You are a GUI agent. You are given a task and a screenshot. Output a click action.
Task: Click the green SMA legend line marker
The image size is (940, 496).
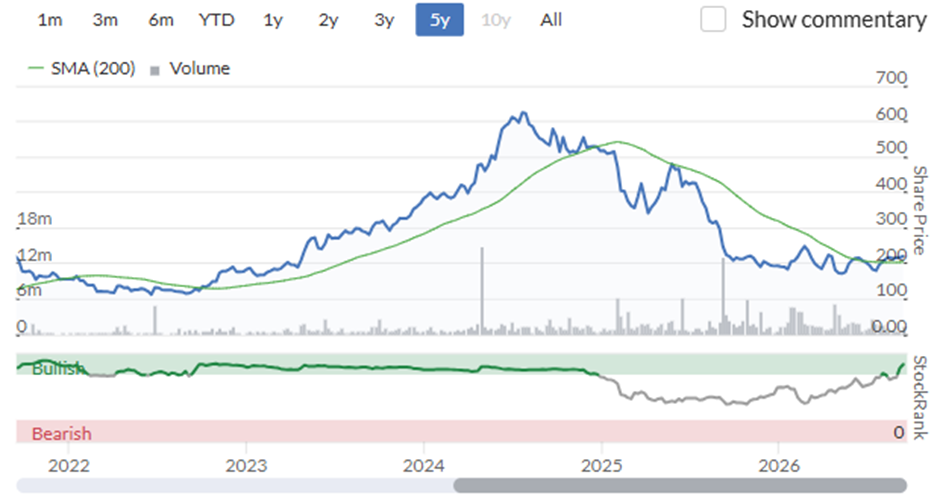[36, 68]
